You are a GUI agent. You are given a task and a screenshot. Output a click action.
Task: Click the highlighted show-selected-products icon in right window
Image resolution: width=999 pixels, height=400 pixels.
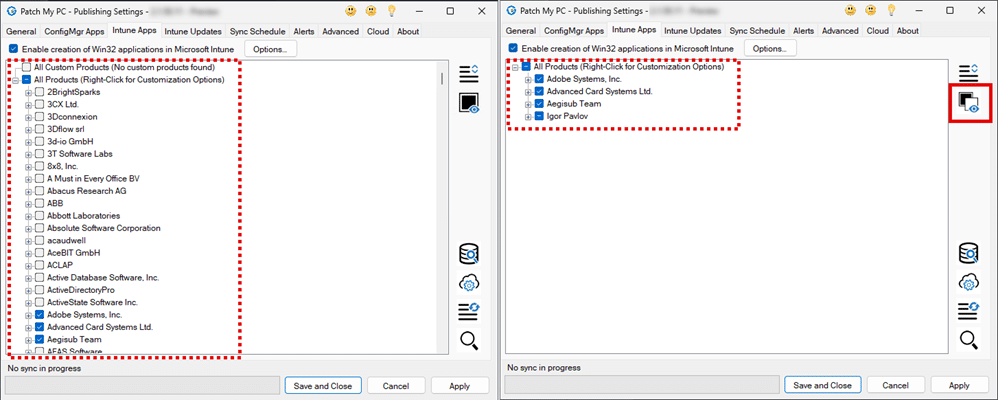(x=966, y=102)
